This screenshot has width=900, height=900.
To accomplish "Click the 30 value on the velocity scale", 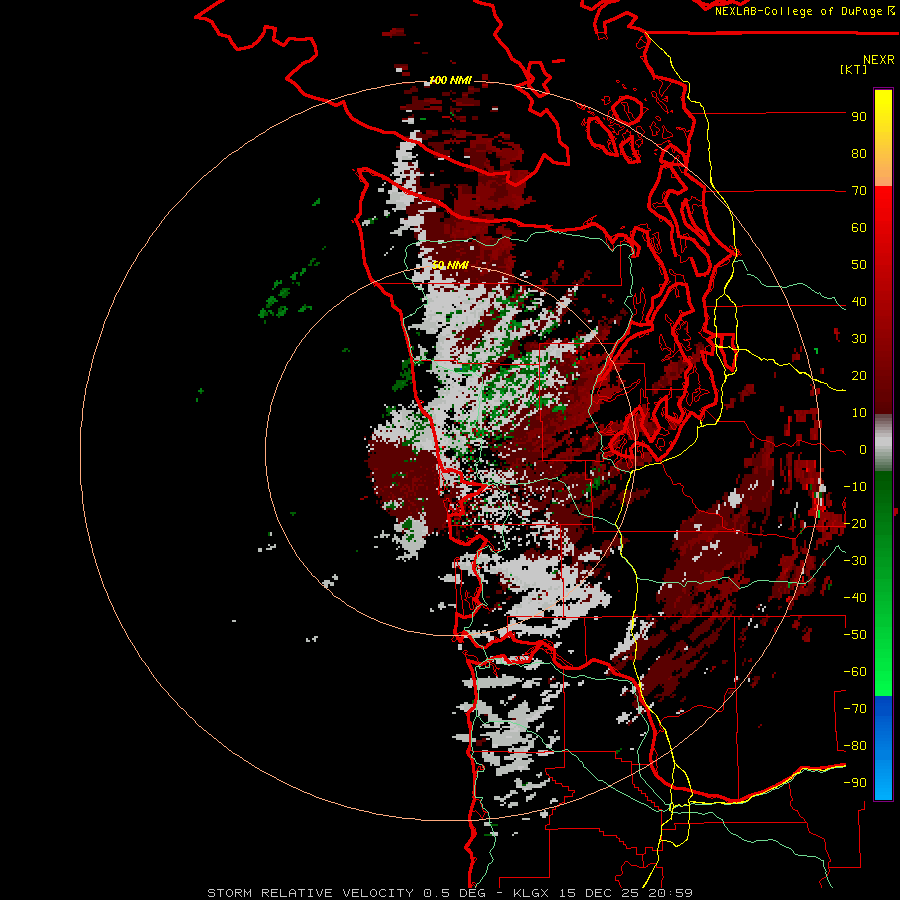I will (x=859, y=339).
